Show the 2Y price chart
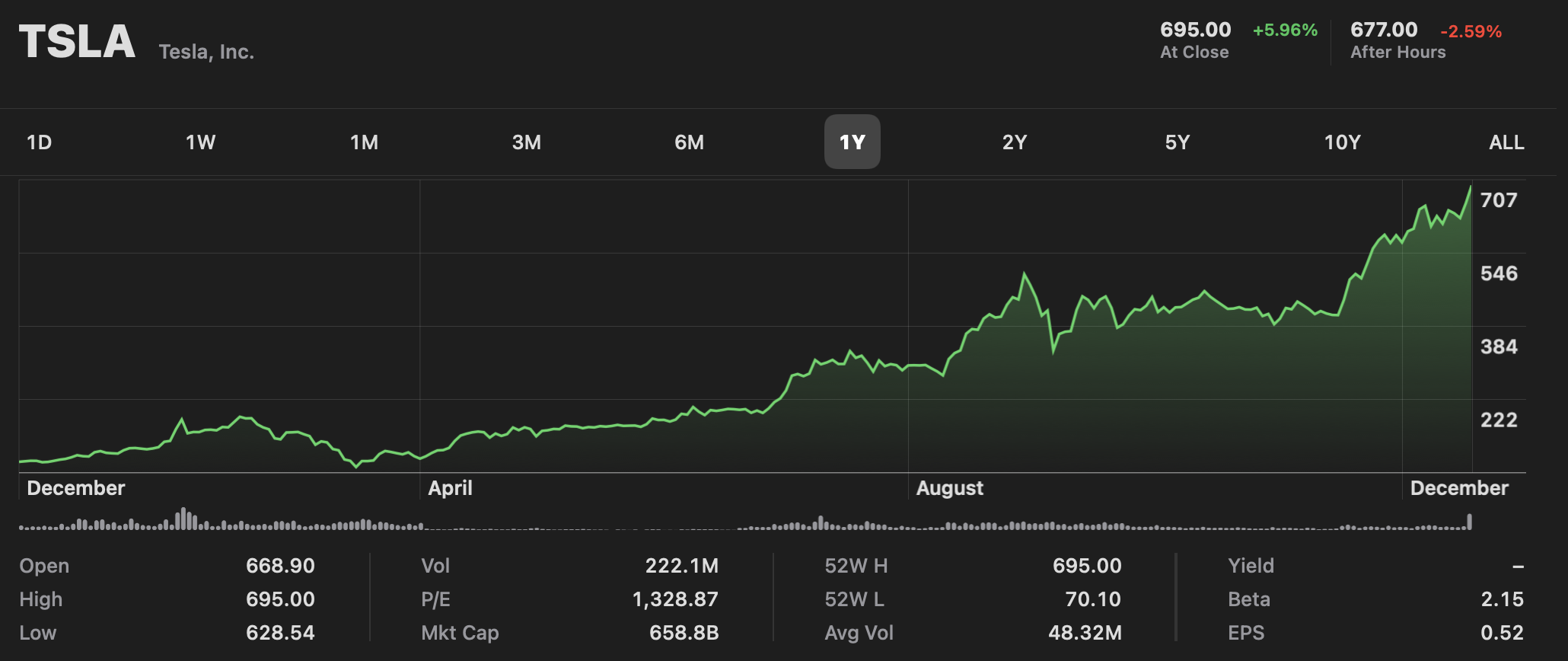Viewport: 1568px width, 661px height. click(1015, 142)
